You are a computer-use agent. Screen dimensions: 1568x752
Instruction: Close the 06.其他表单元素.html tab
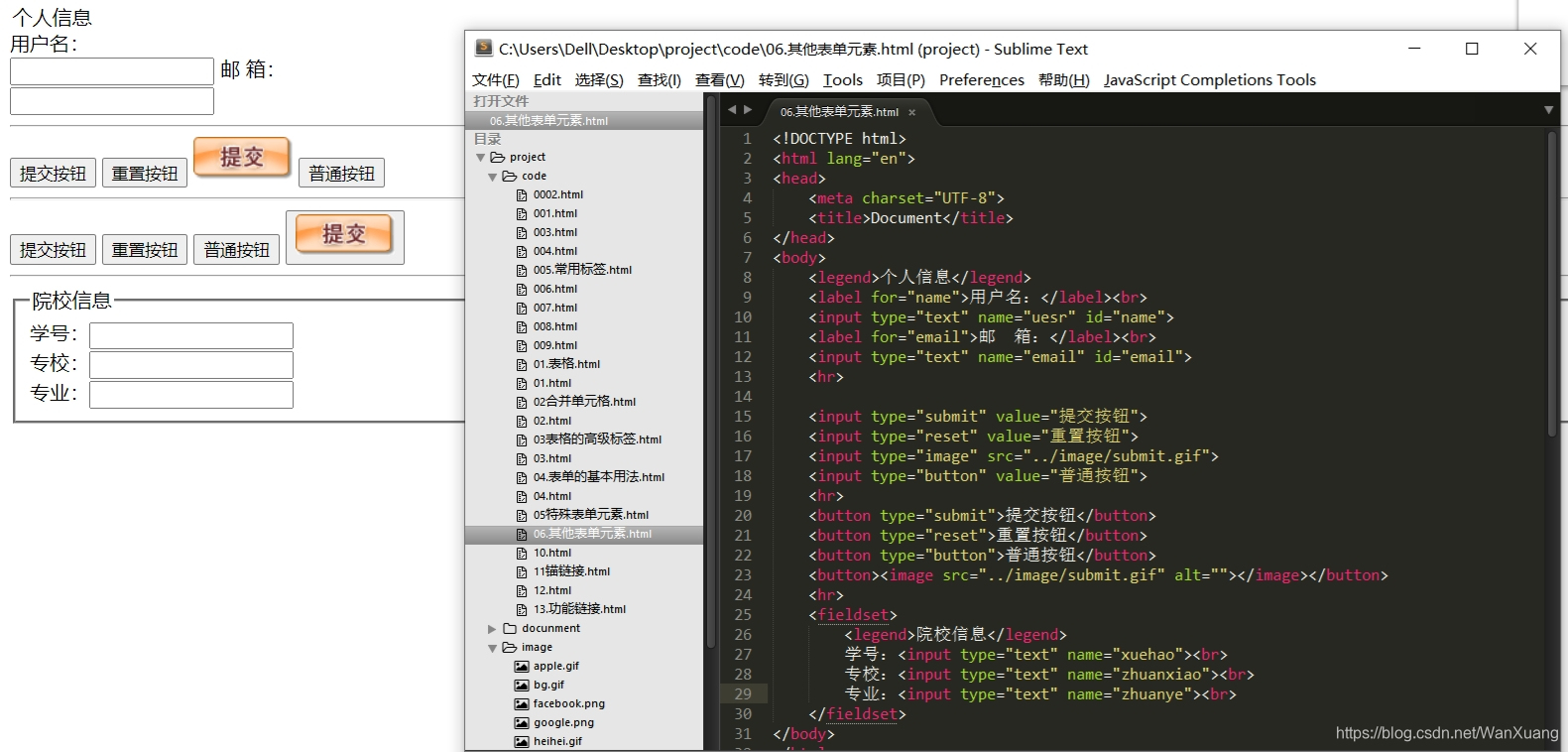911,112
